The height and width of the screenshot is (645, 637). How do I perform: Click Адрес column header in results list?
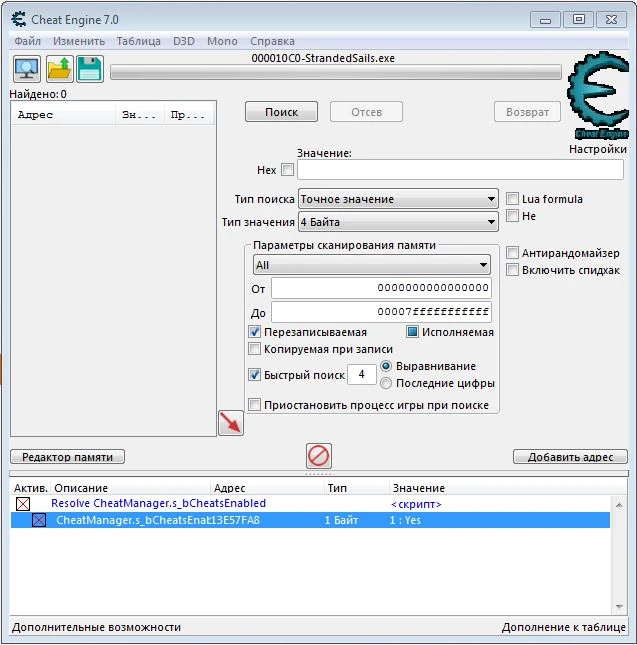coord(64,114)
